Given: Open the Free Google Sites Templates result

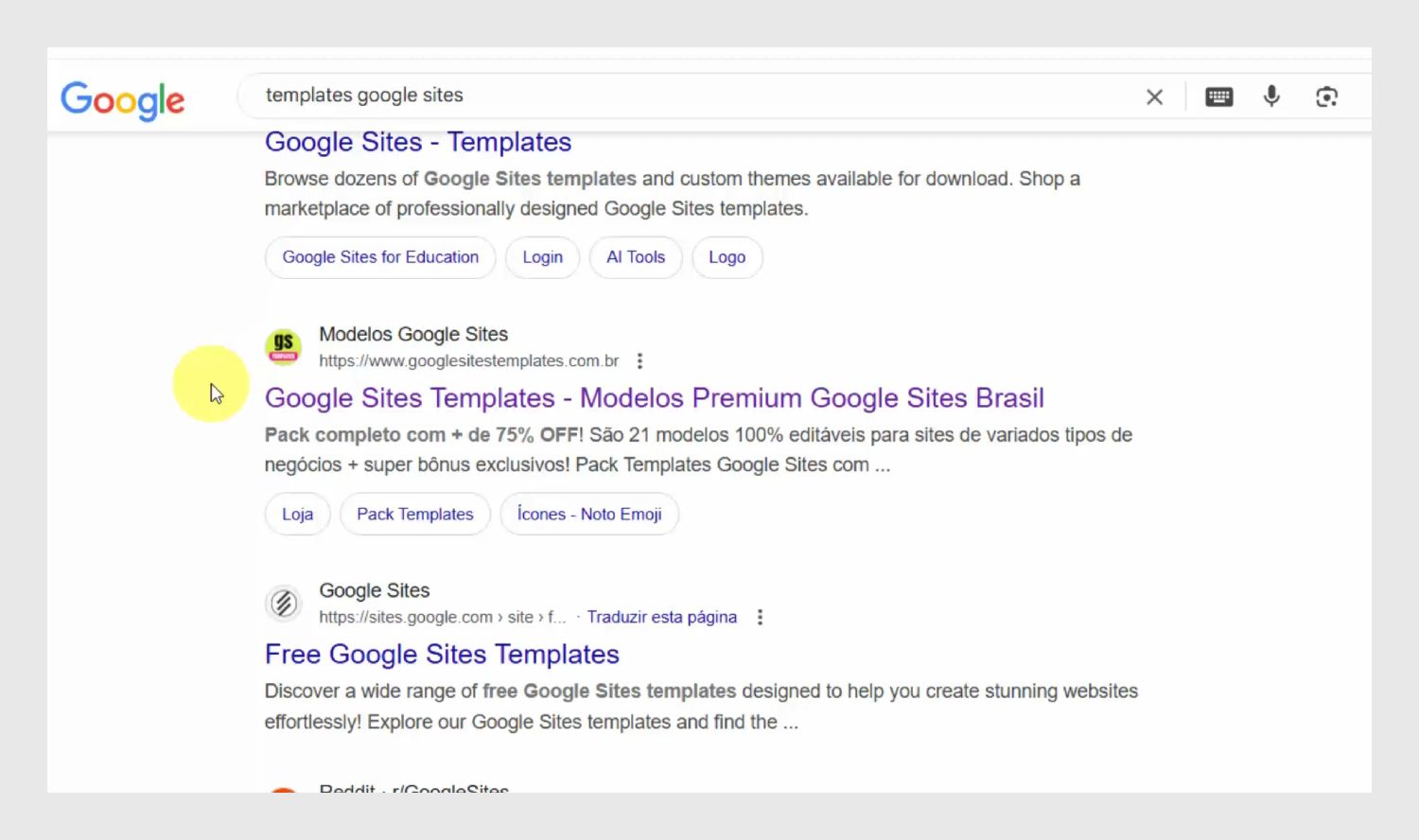Looking at the screenshot, I should 442,655.
